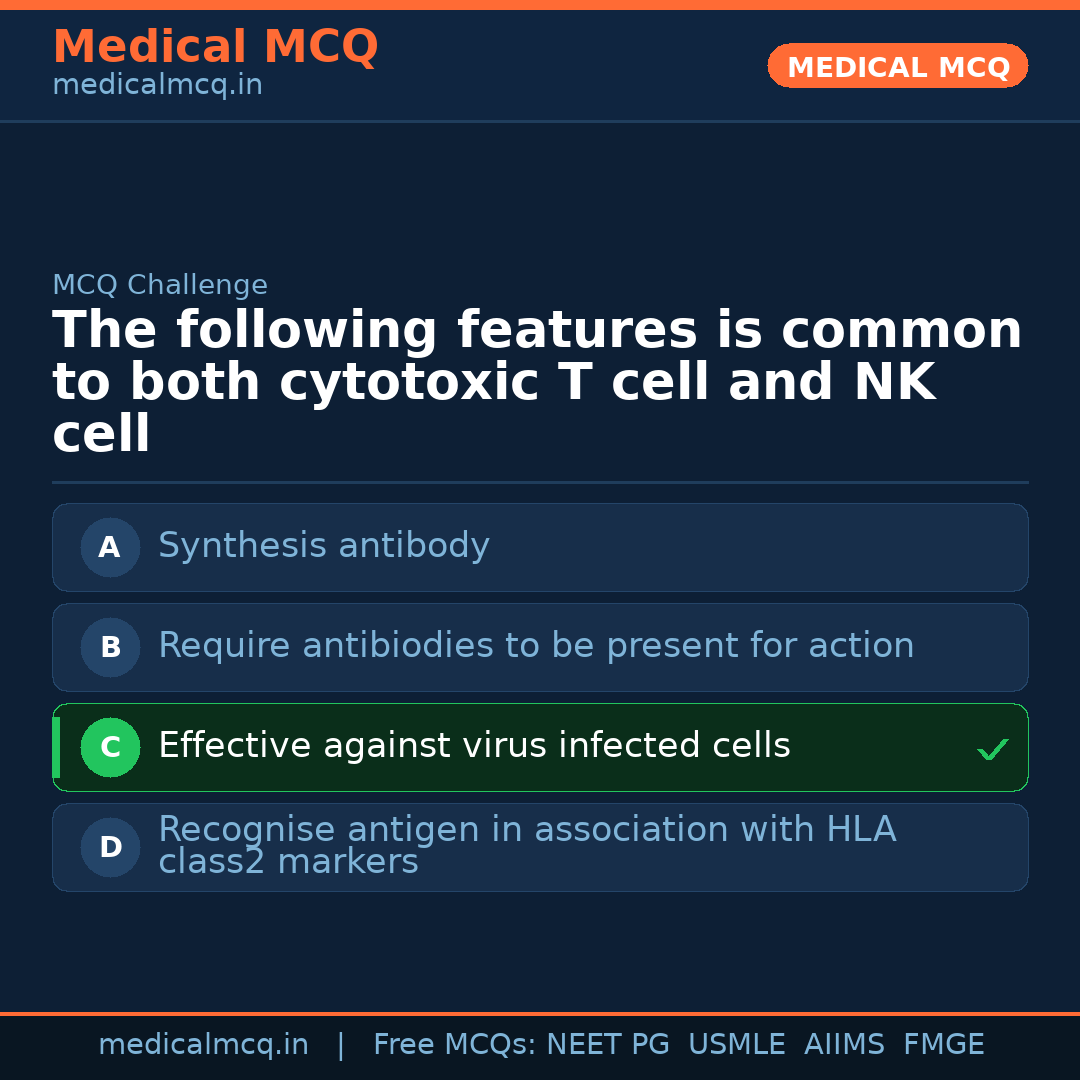Click the large orange "Medical MCQ" header title
This screenshot has height=1080, width=1080.
tap(215, 47)
